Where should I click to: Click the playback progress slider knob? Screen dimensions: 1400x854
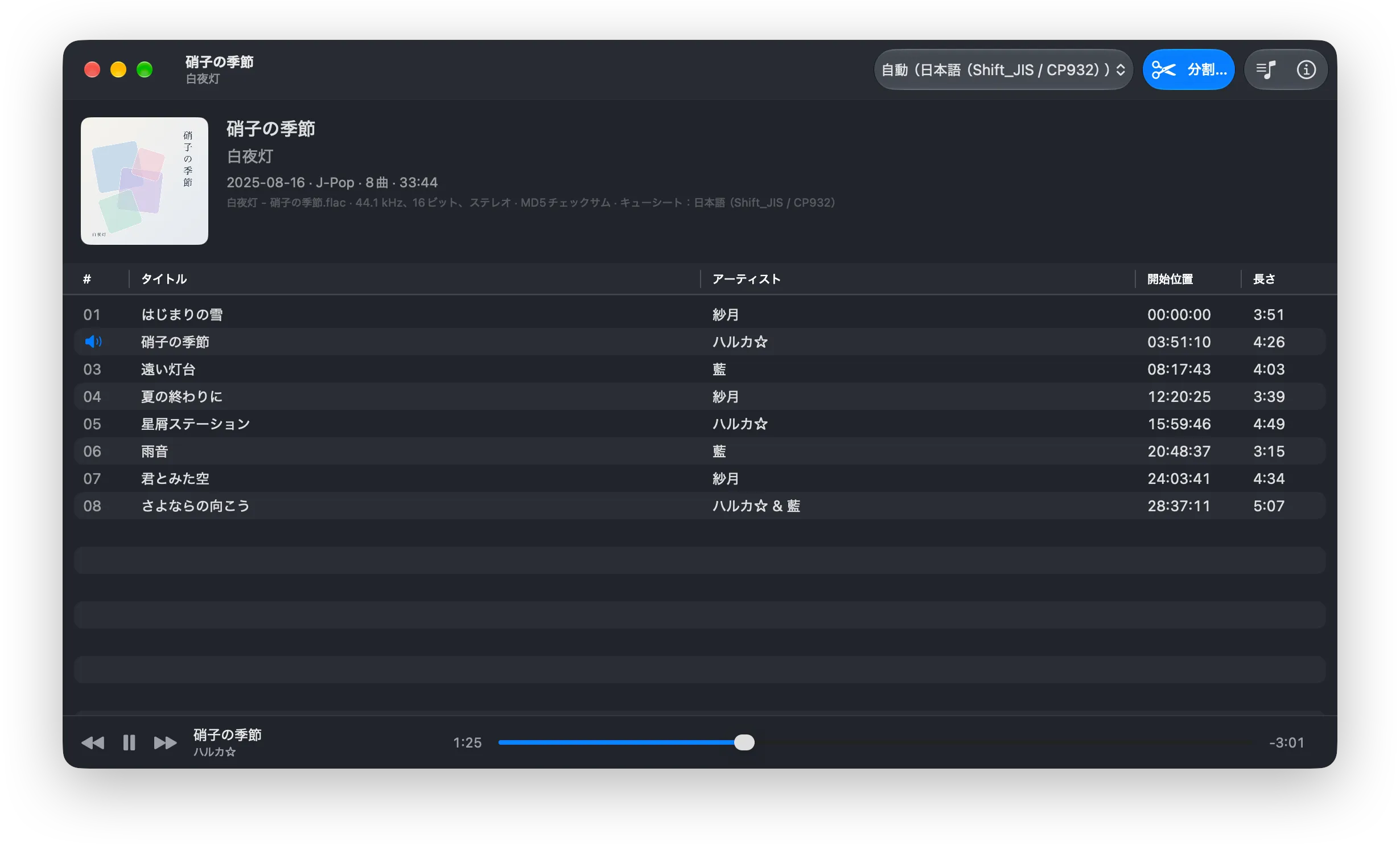click(x=744, y=742)
